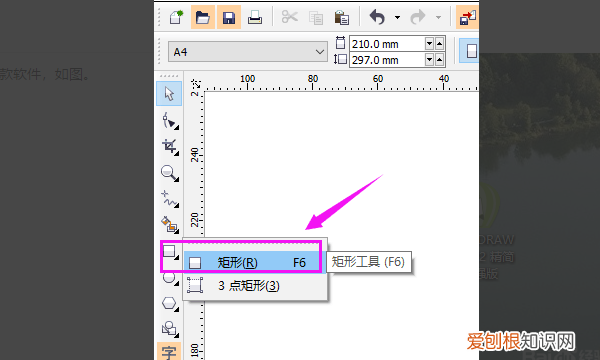Click the page height icon
The width and height of the screenshot is (600, 360).
340,59
